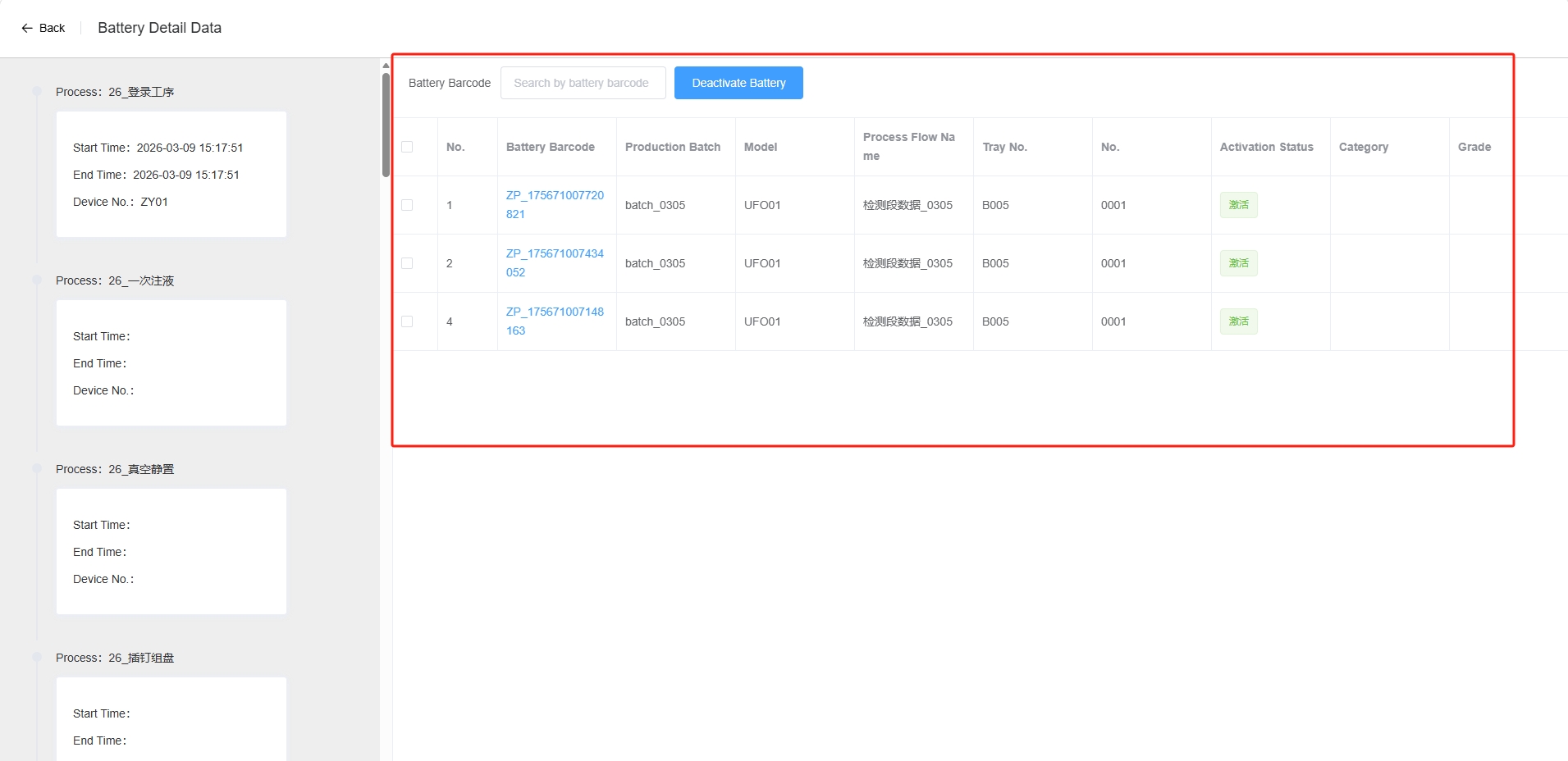1568x761 pixels.
Task: Select the Process 26_登录工序 timeline entry
Action: coord(115,92)
